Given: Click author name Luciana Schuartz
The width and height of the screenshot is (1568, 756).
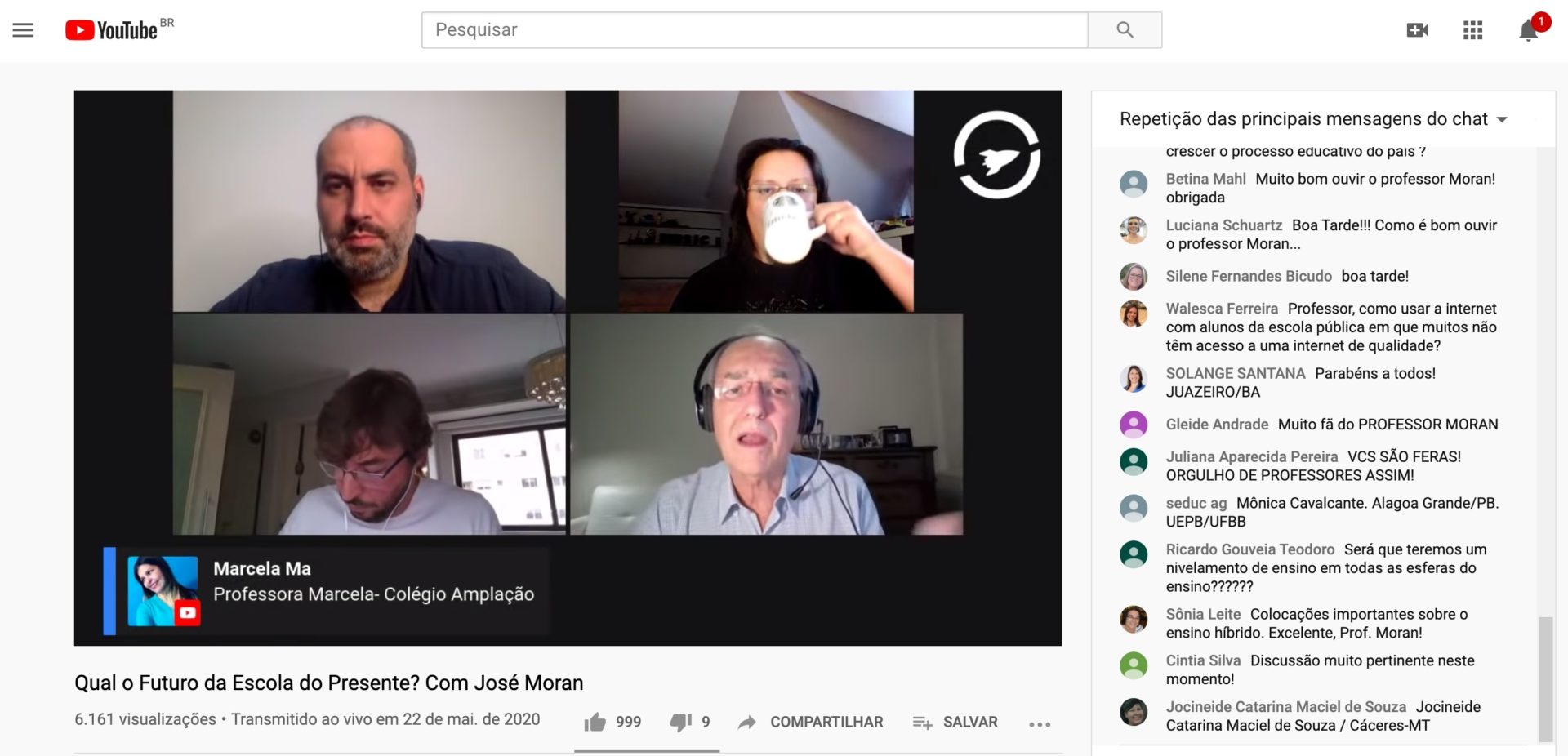Looking at the screenshot, I should [x=1224, y=225].
